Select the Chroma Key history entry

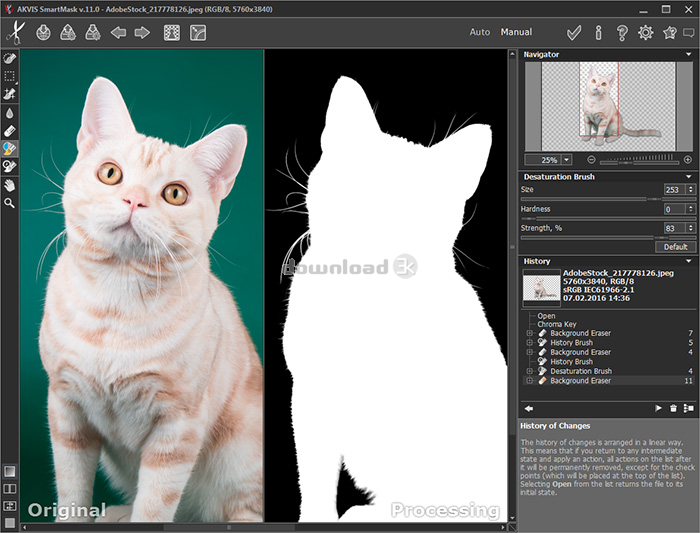[x=557, y=324]
